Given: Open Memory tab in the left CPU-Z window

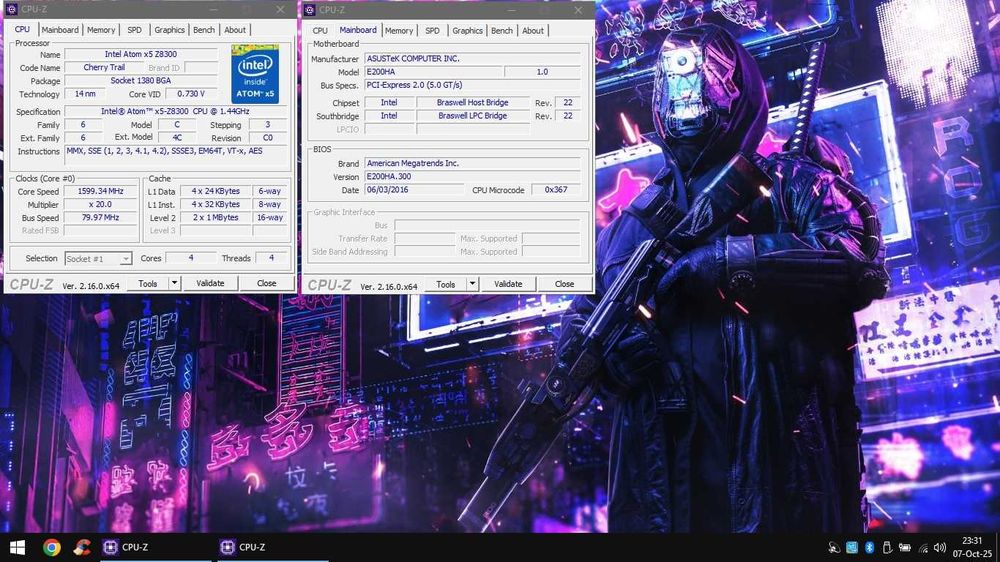Looking at the screenshot, I should 101,30.
